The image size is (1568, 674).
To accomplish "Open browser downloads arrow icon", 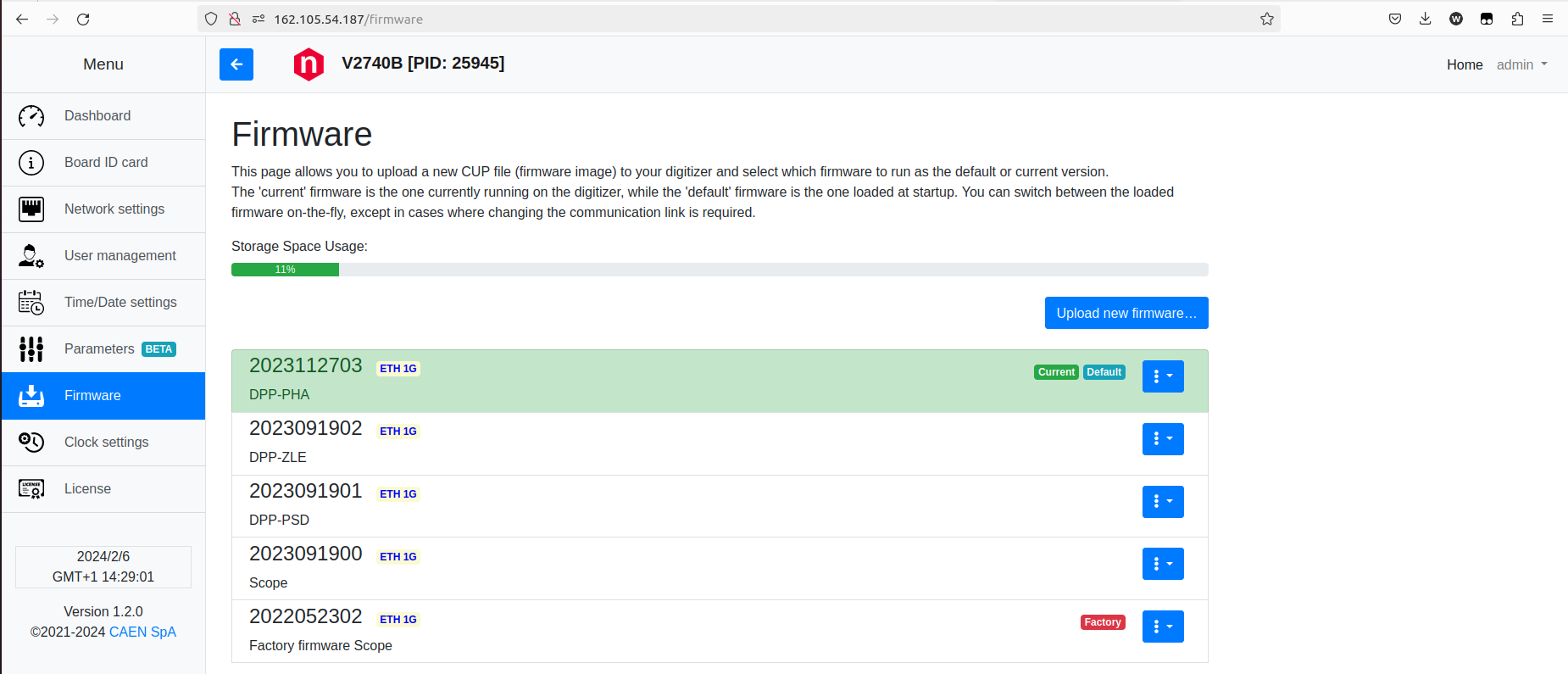I will pos(1426,19).
